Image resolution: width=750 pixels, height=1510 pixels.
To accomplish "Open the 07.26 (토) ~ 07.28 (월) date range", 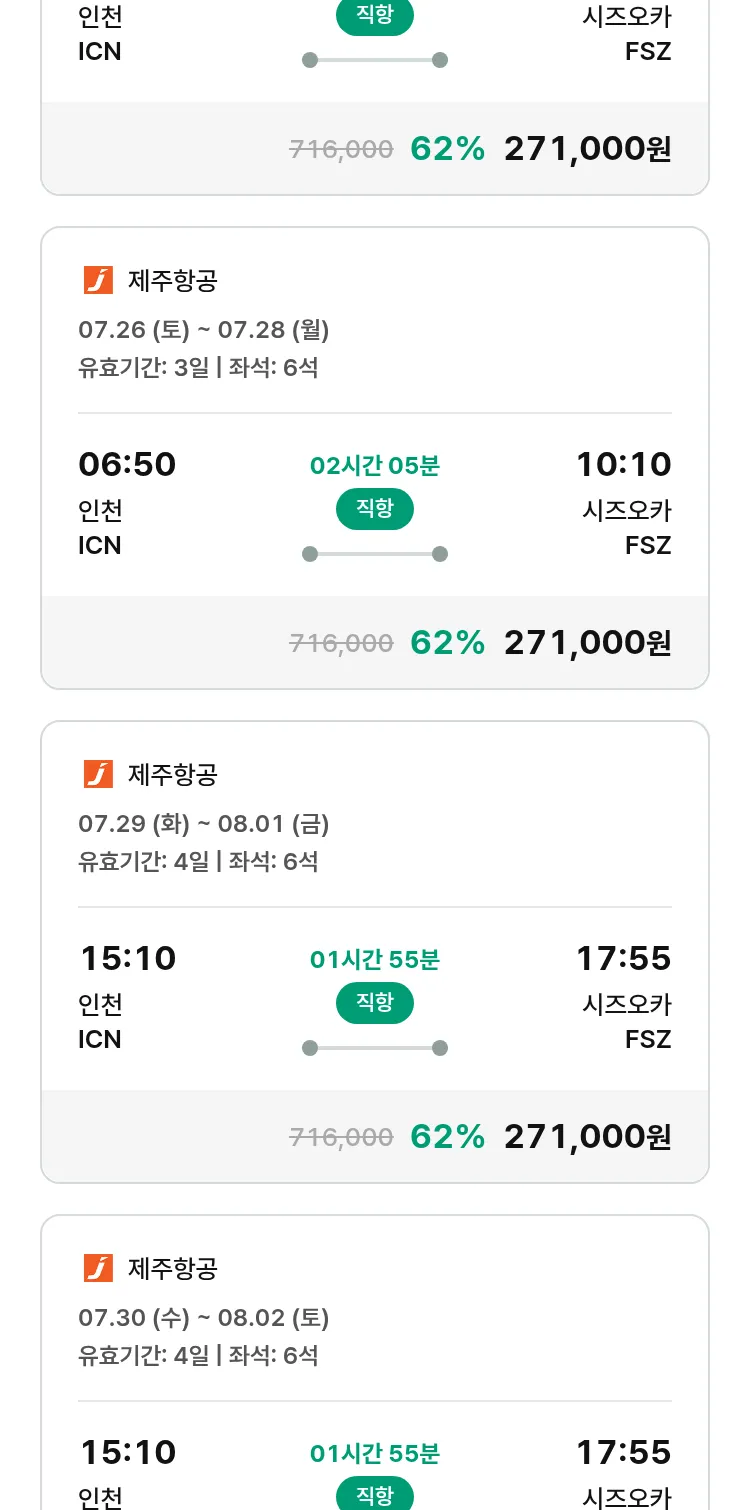I will pos(204,329).
